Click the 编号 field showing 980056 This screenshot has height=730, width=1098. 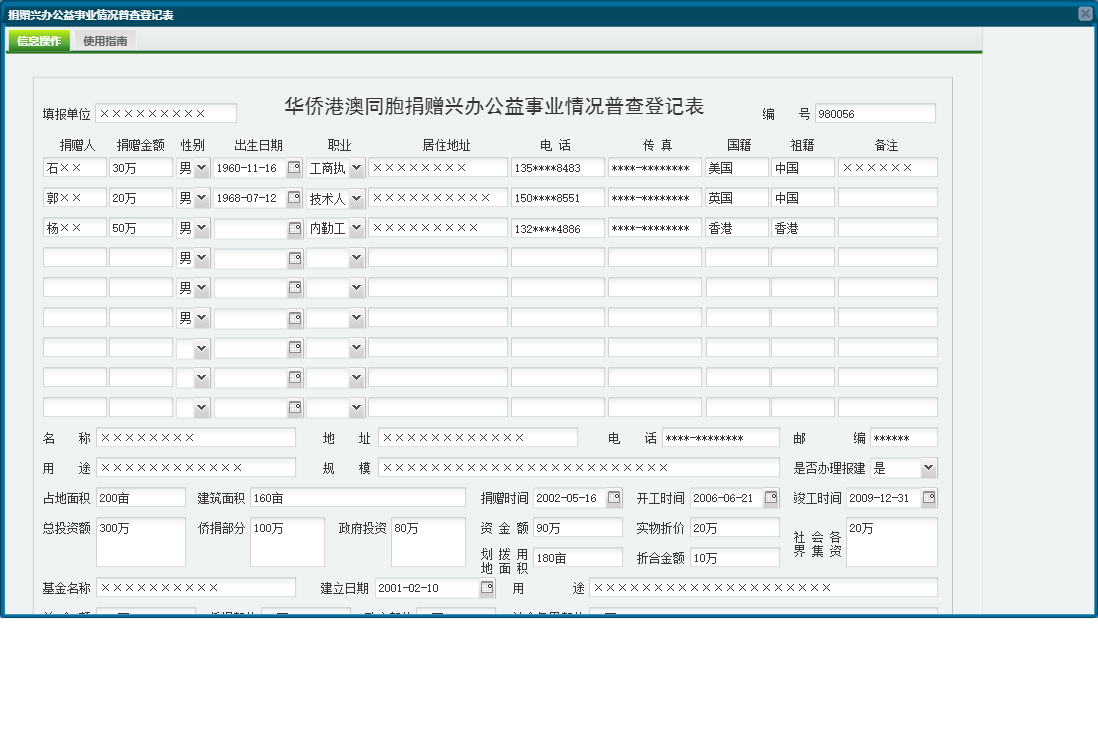pyautogui.click(x=875, y=113)
